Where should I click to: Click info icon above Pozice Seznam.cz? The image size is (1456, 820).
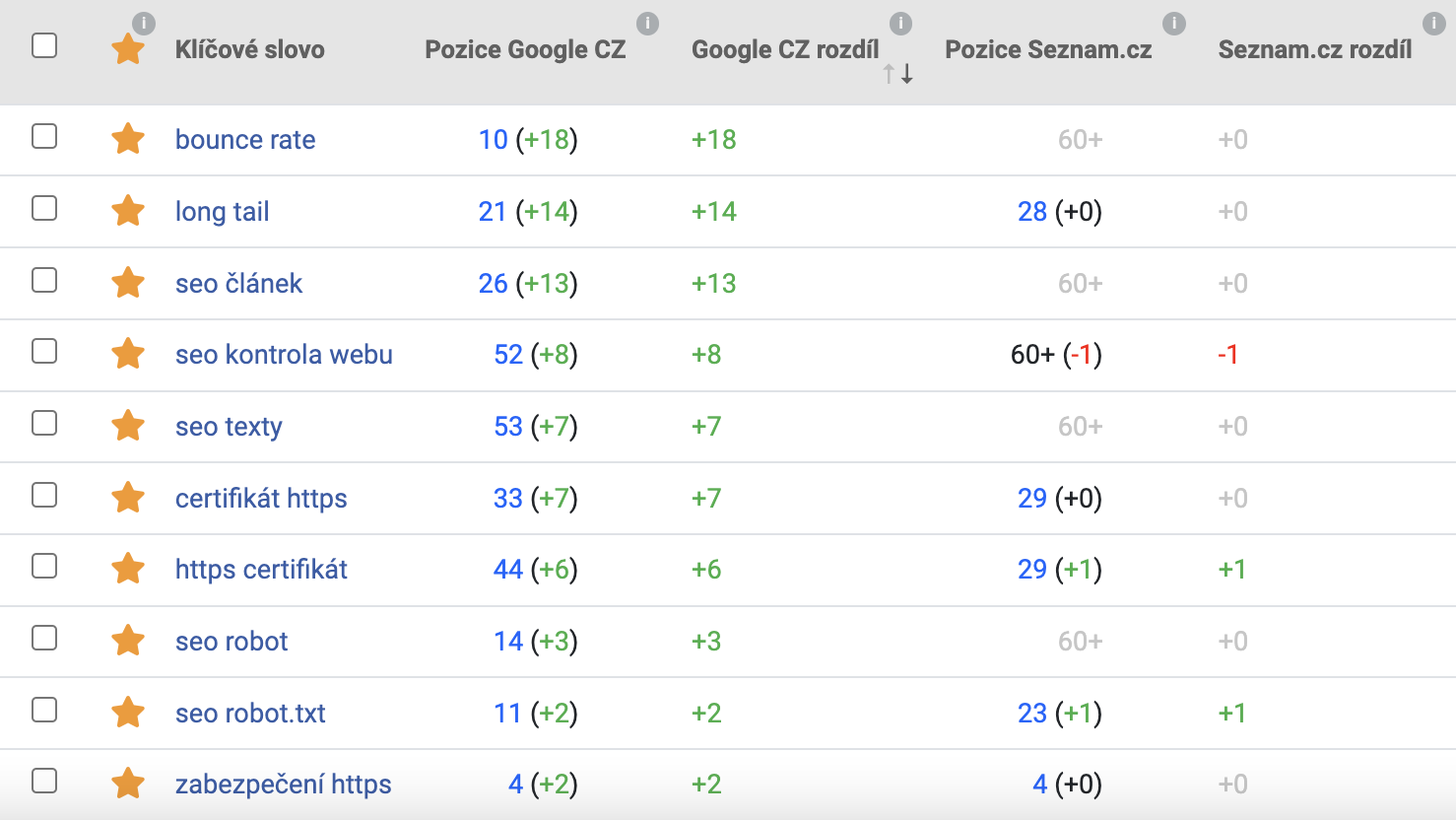(1173, 23)
